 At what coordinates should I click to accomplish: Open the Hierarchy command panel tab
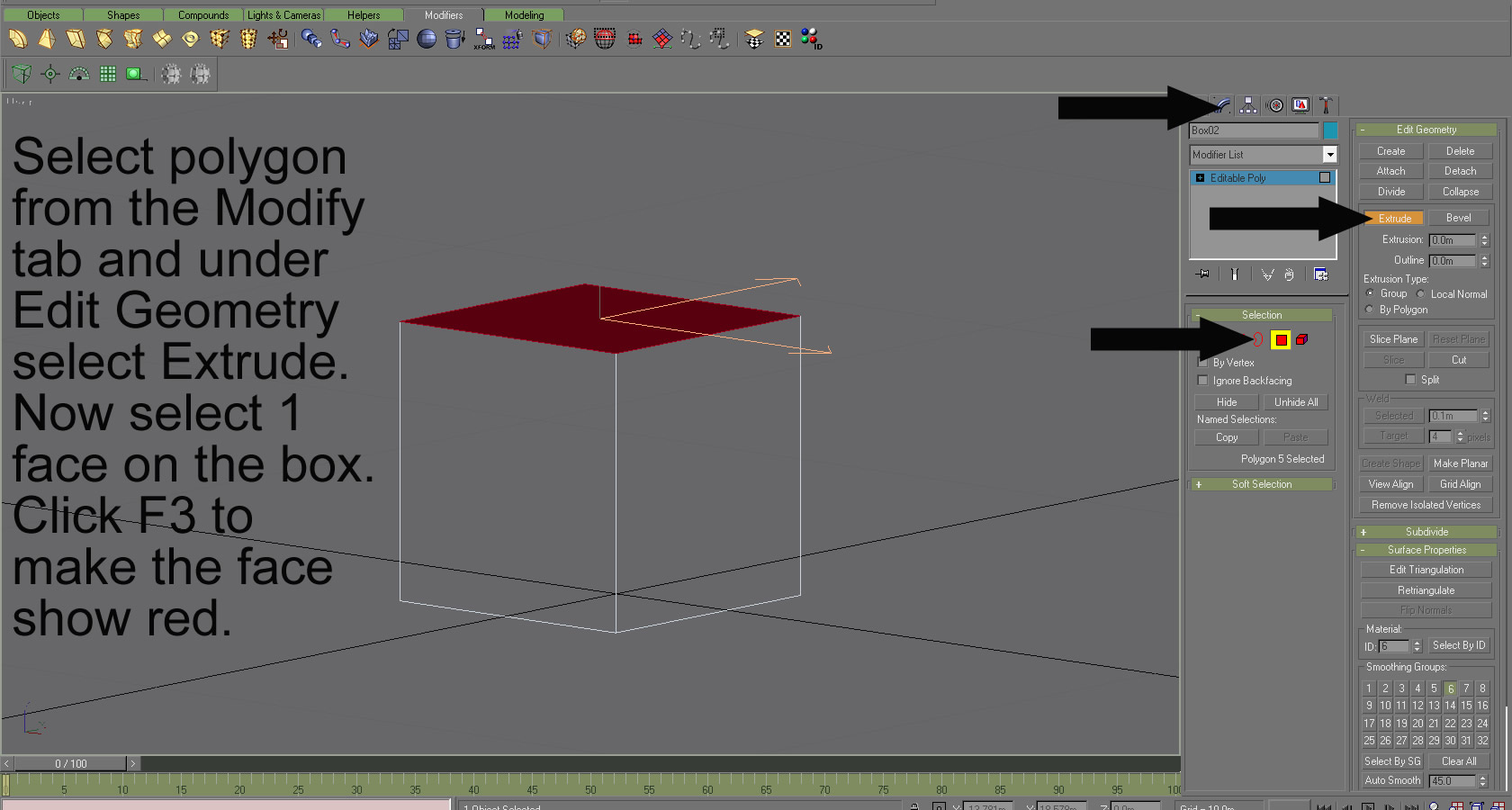pyautogui.click(x=1248, y=105)
